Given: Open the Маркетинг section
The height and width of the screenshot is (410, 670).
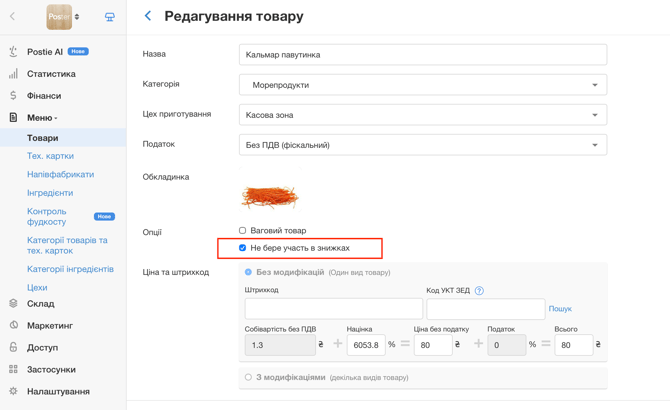Looking at the screenshot, I should click(x=50, y=325).
